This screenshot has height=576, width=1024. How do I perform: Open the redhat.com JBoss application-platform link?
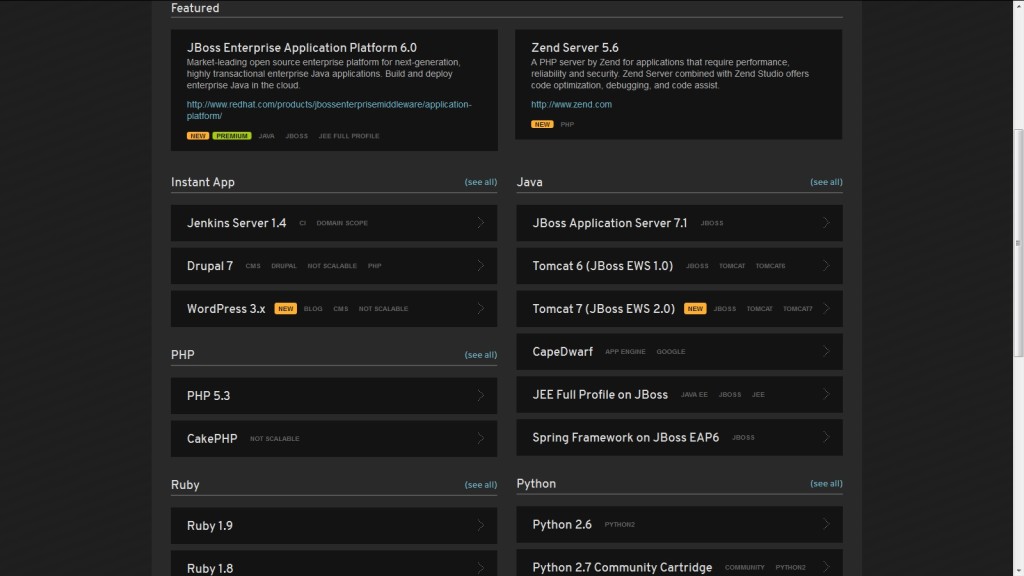[x=328, y=110]
